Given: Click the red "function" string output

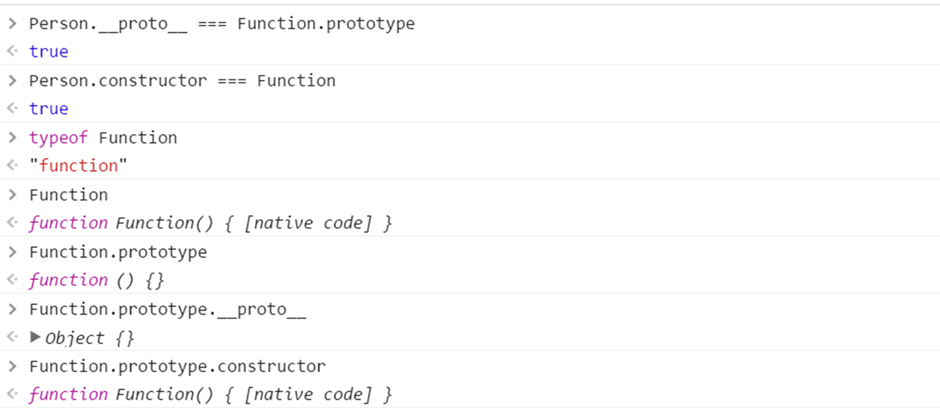Looking at the screenshot, I should click(79, 166).
